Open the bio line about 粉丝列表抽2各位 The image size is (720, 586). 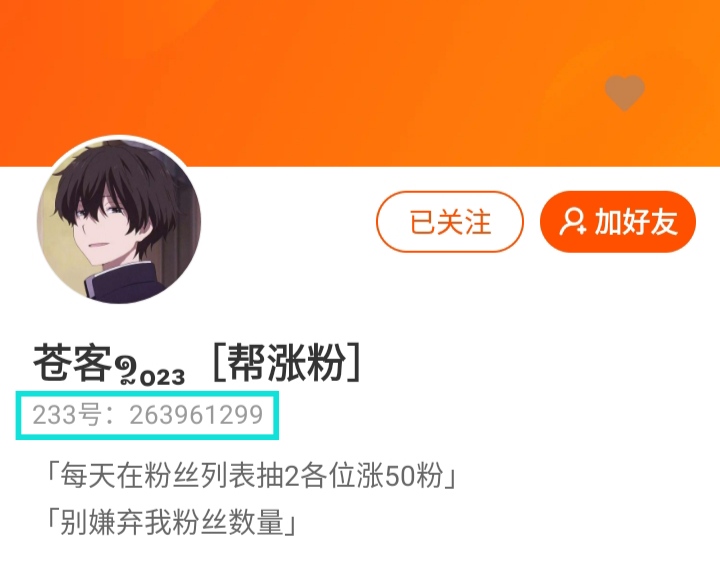pyautogui.click(x=250, y=475)
